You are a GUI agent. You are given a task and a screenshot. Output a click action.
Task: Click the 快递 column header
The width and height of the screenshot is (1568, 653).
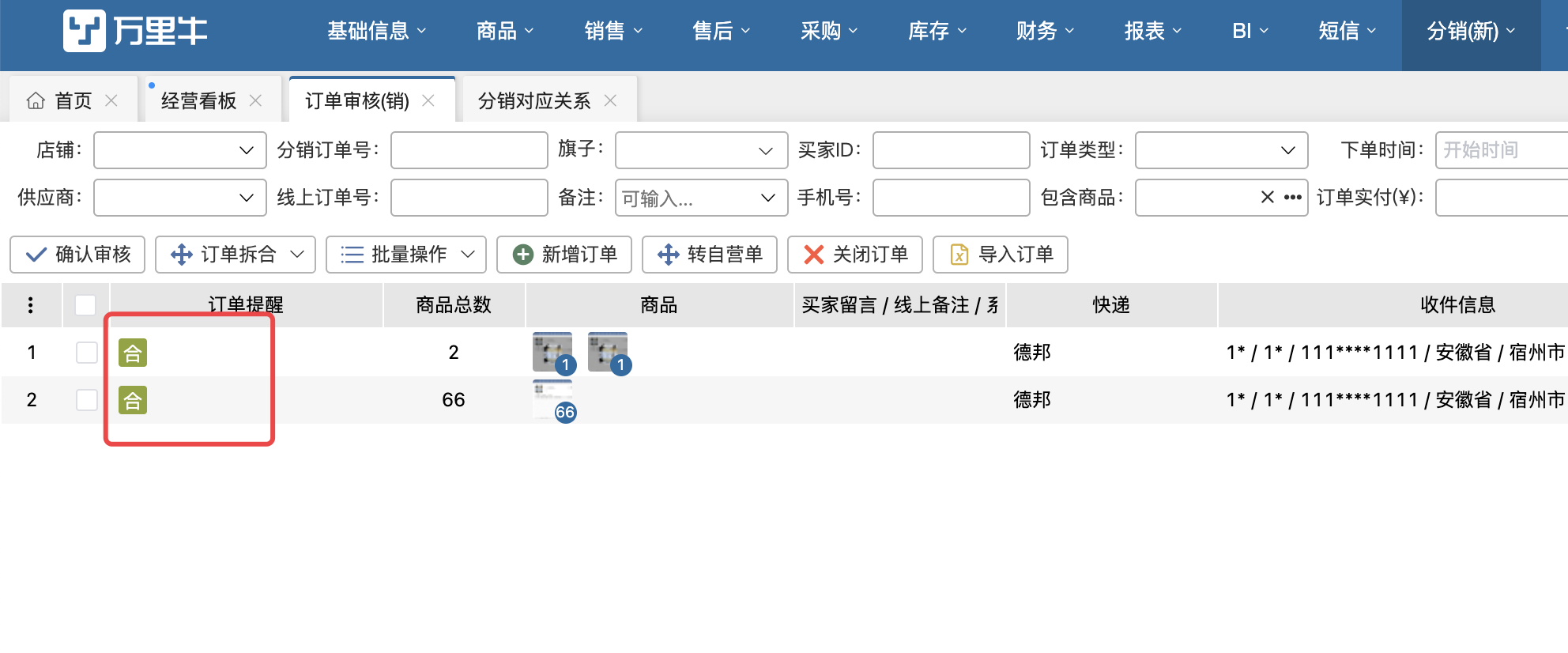[1111, 305]
